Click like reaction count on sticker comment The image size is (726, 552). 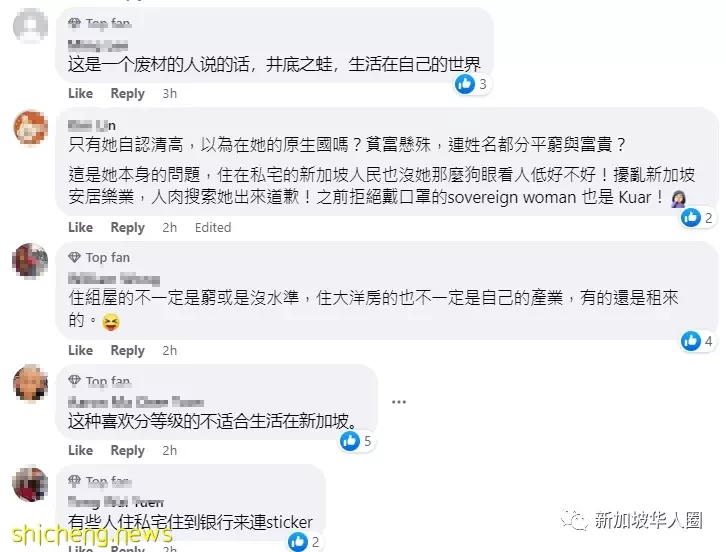[304, 542]
